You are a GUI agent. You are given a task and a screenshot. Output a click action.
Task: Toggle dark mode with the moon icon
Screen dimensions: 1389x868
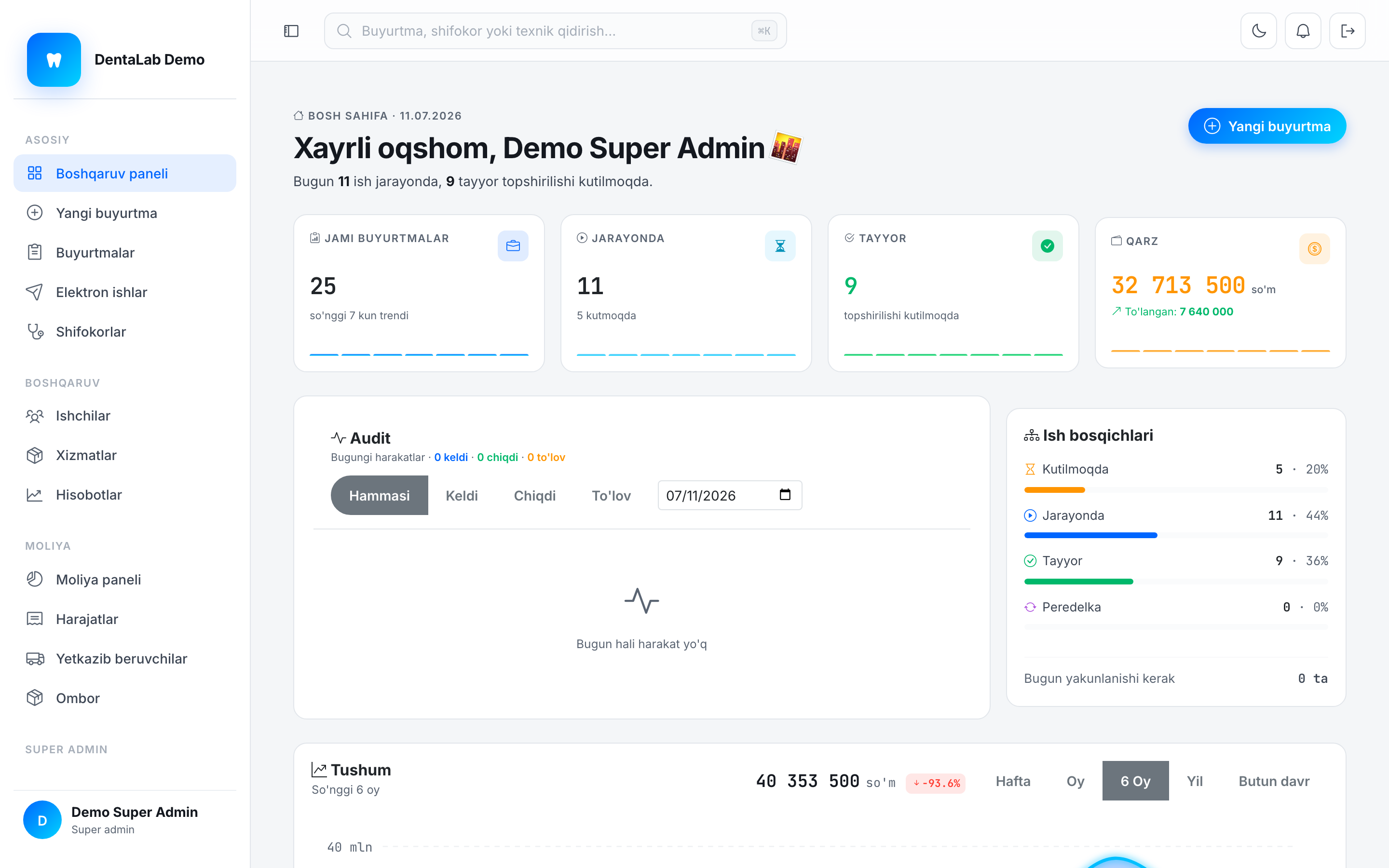[x=1259, y=31]
